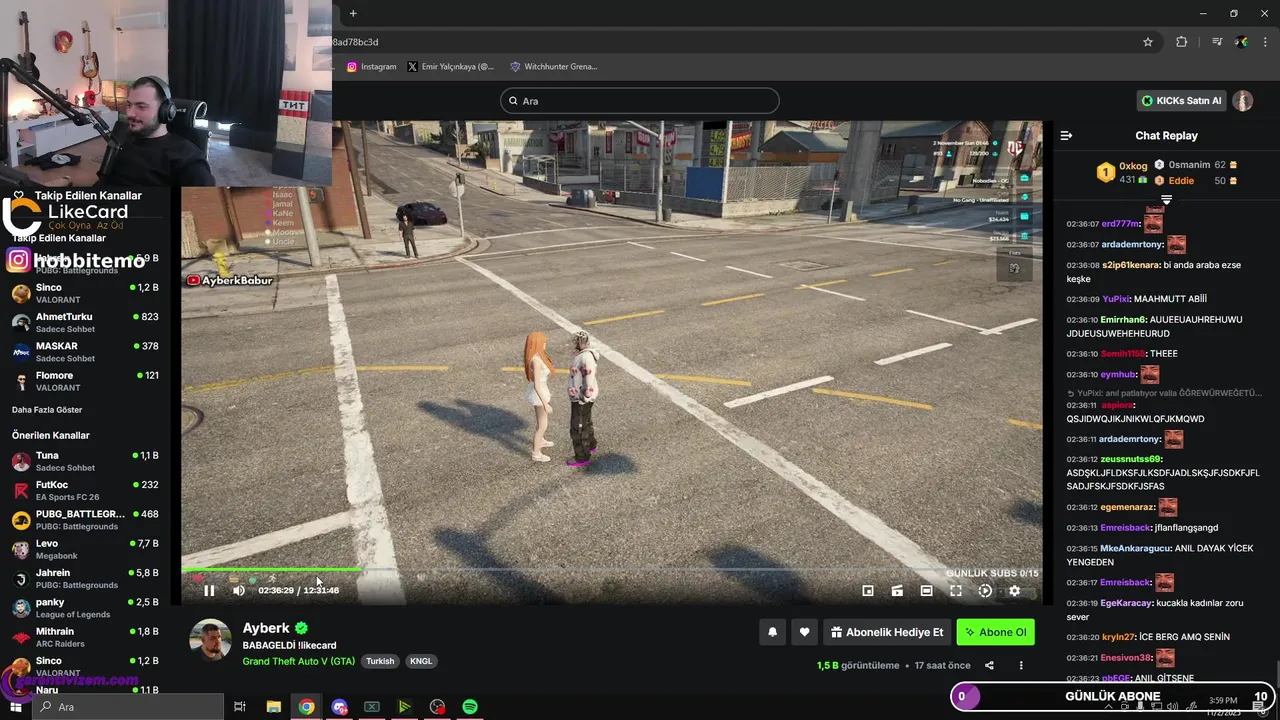Open OBS recording icon on taskbar

coord(437,707)
